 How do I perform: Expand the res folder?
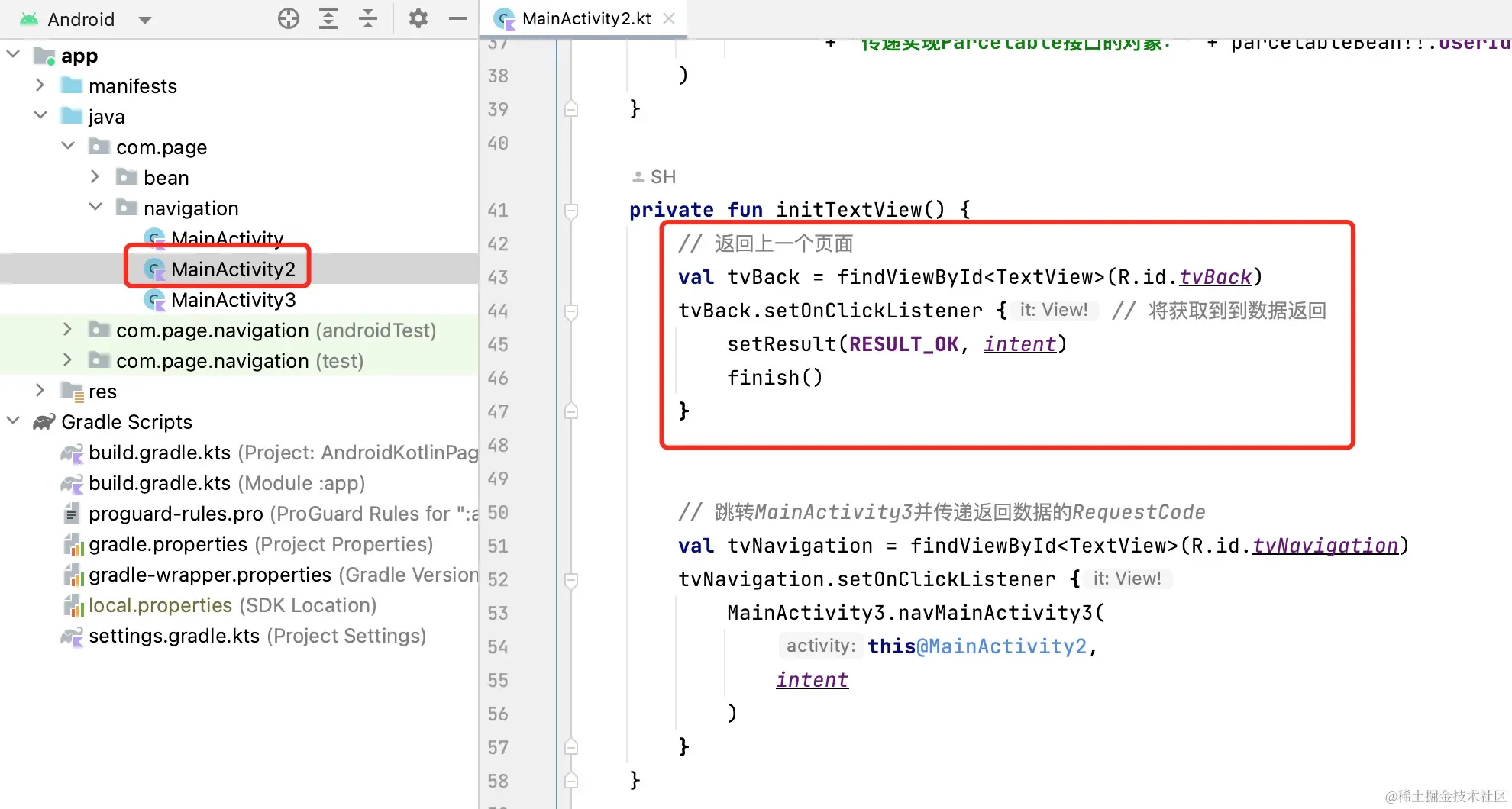(40, 391)
